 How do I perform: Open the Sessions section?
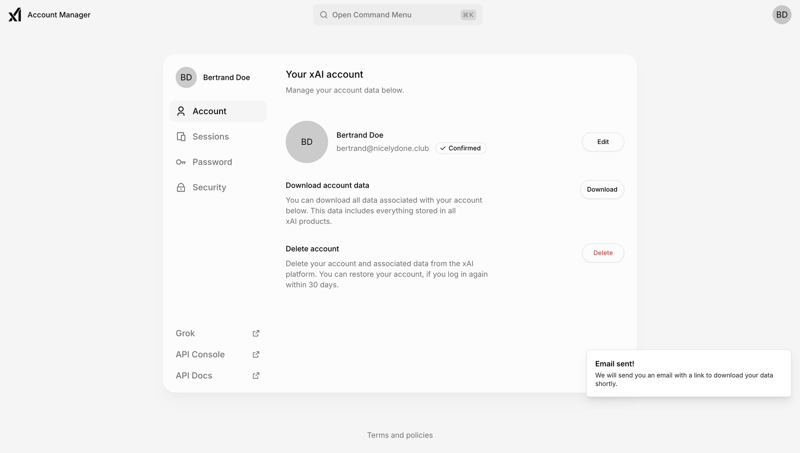(218, 137)
